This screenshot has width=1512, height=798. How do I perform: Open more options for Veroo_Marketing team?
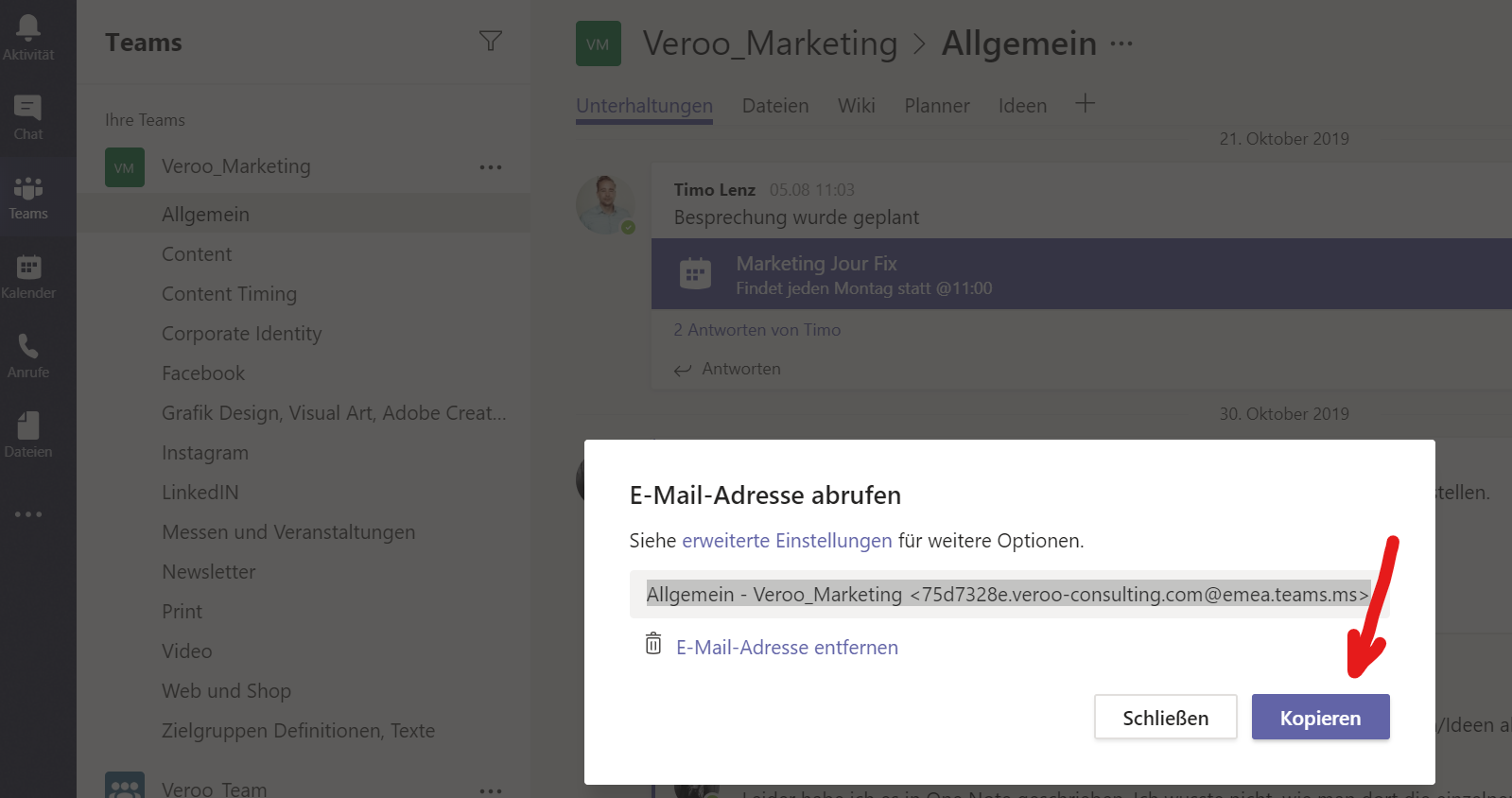(490, 167)
